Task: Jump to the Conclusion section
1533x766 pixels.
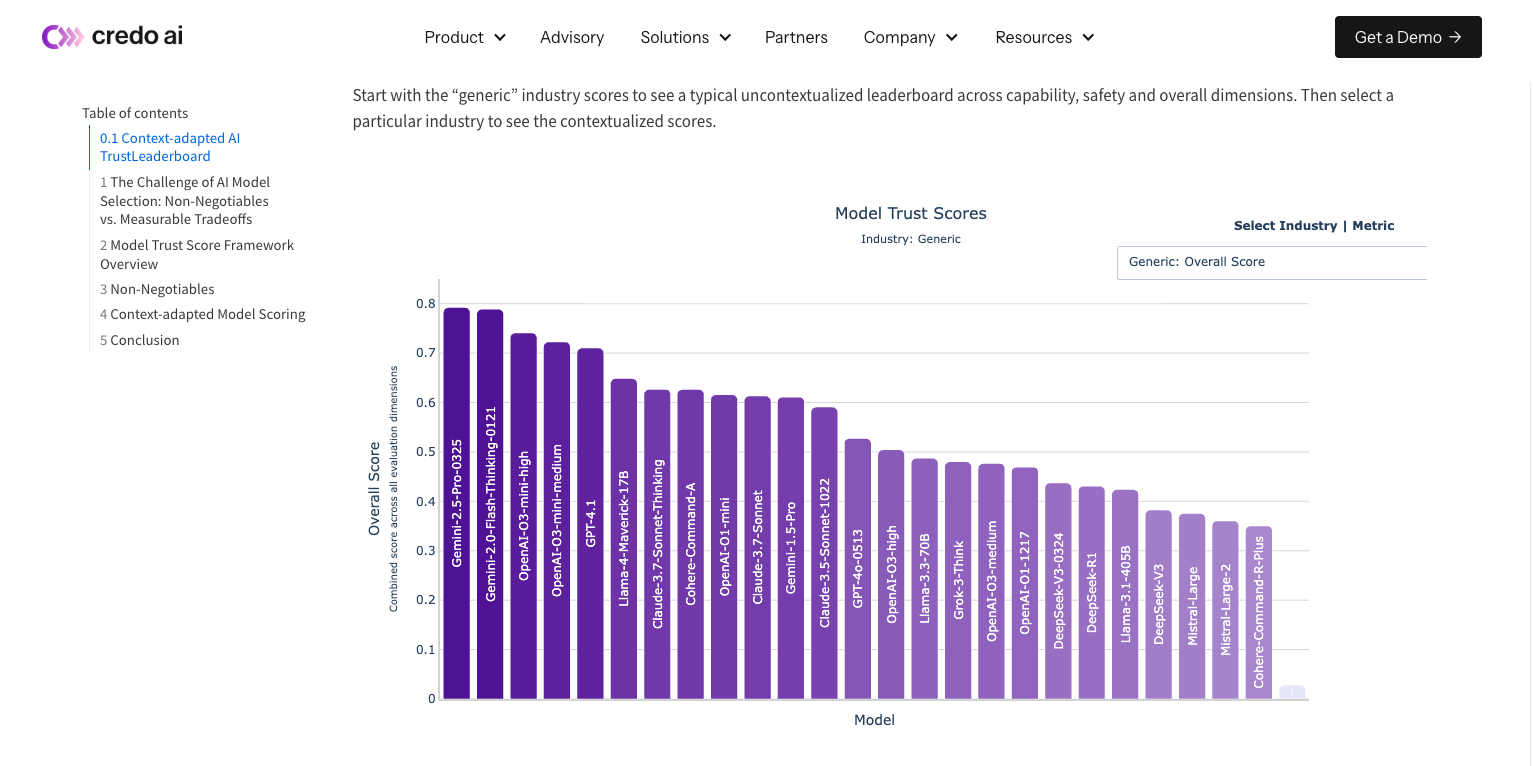Action: coord(140,340)
